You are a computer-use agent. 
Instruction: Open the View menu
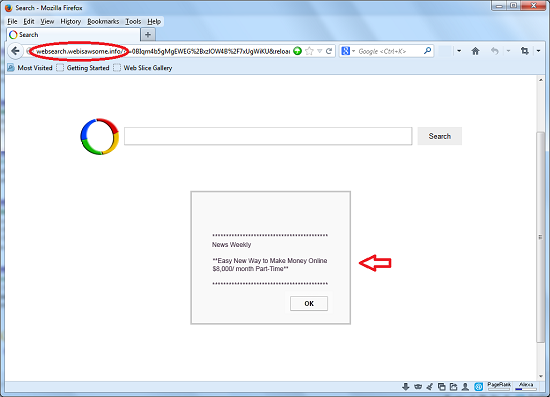point(47,22)
